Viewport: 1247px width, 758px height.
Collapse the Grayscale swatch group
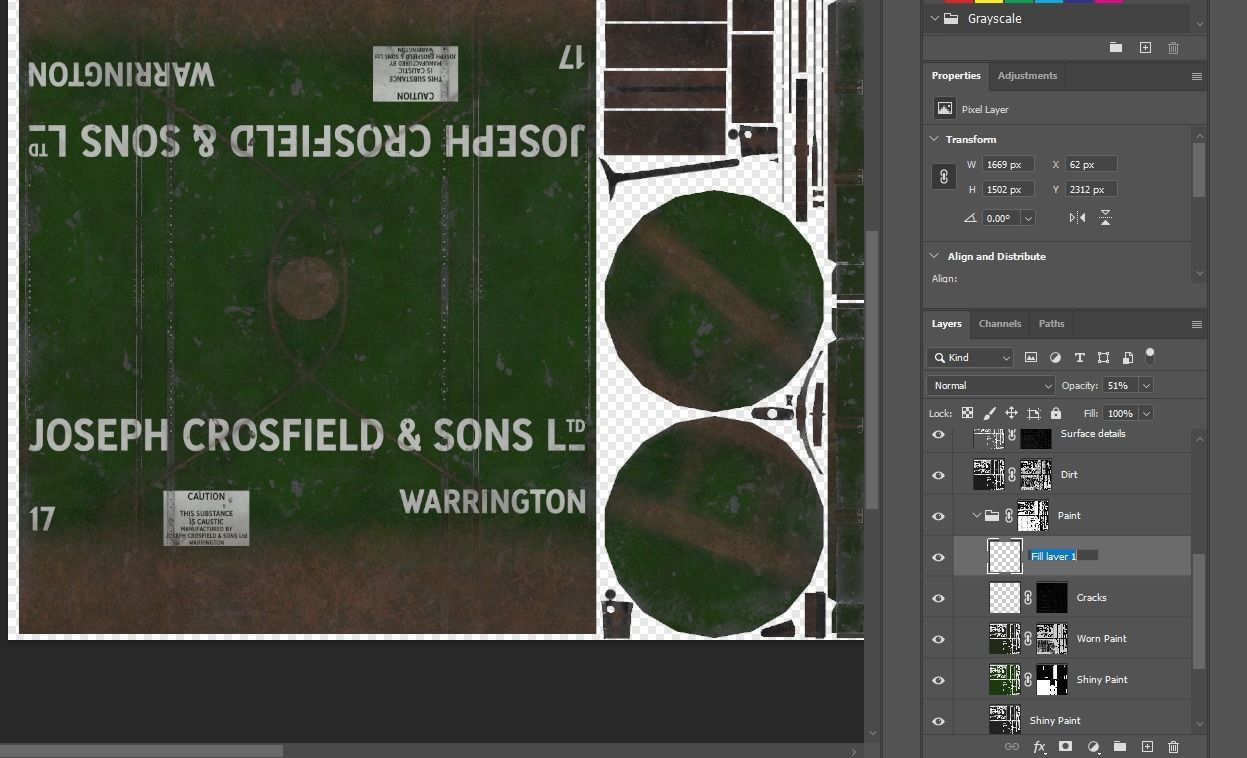coord(935,19)
